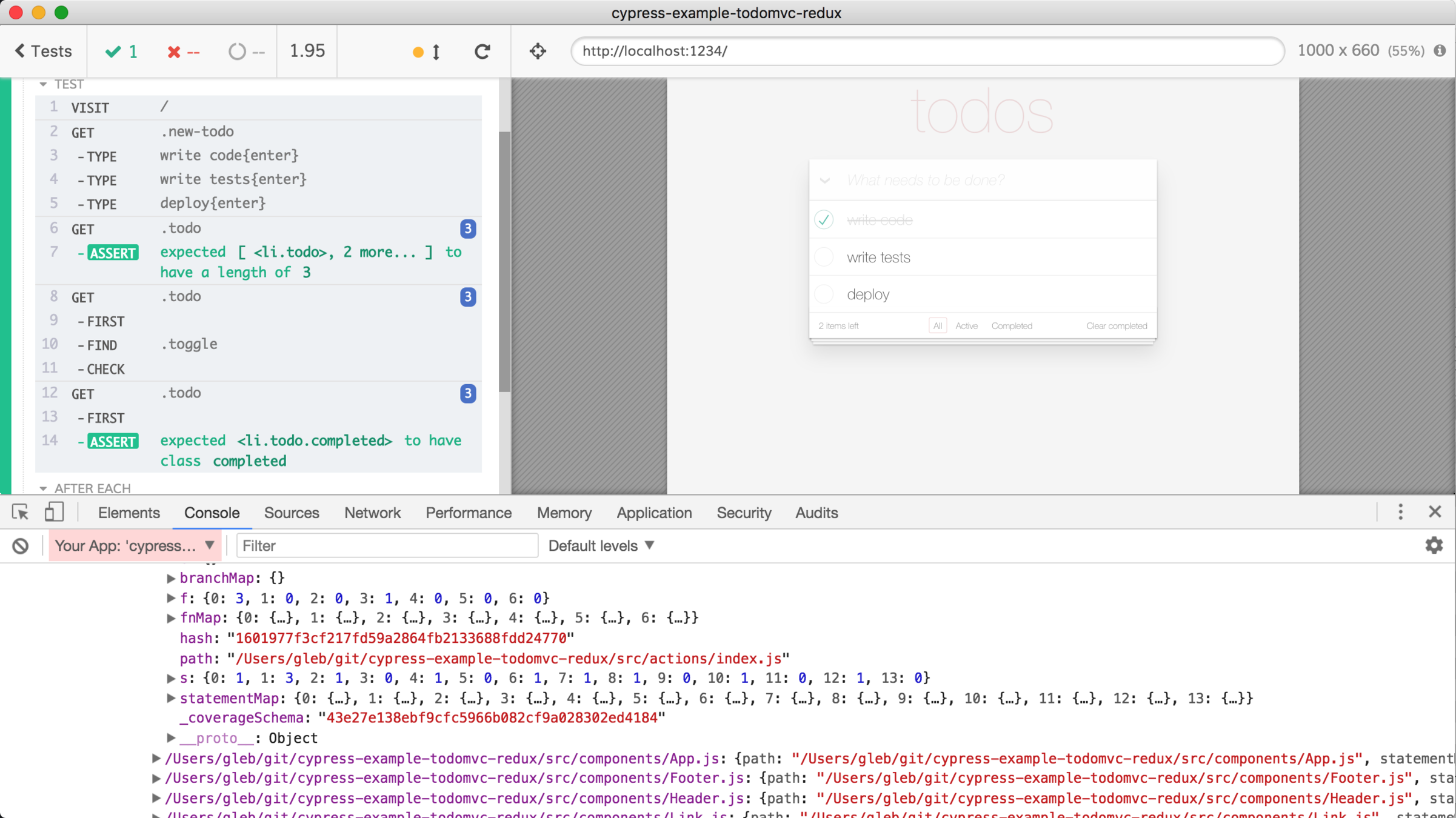Open the selector playground crosshair icon
The image size is (1456, 818).
tap(538, 52)
